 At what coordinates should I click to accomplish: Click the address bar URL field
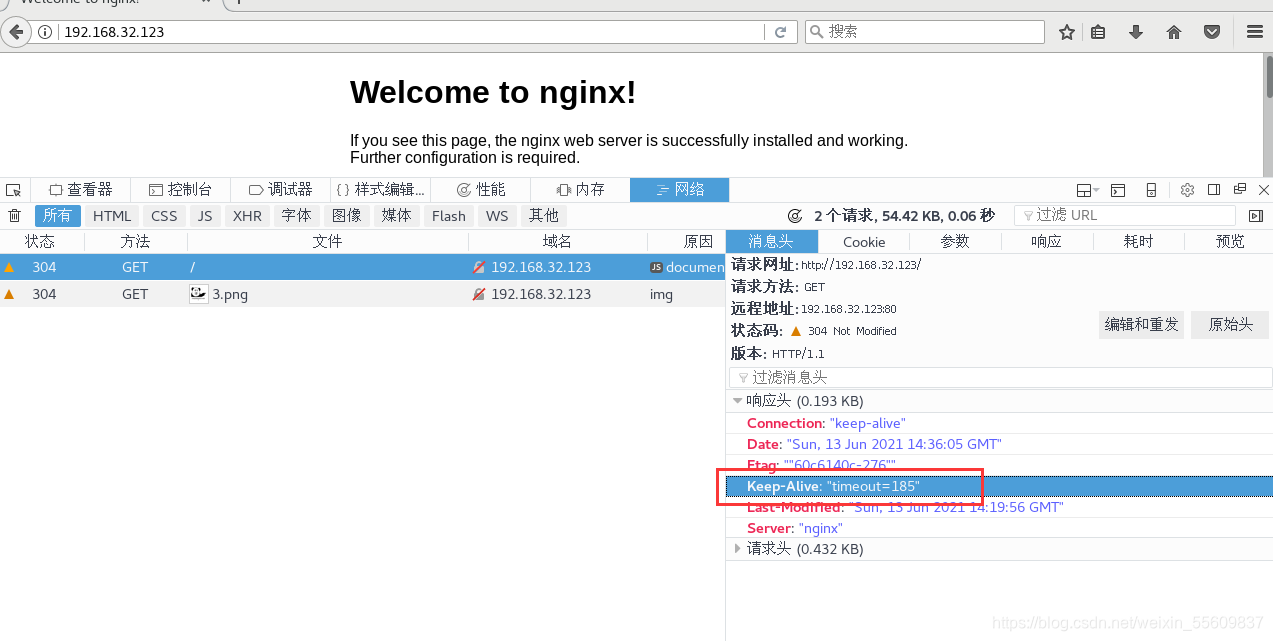[410, 32]
